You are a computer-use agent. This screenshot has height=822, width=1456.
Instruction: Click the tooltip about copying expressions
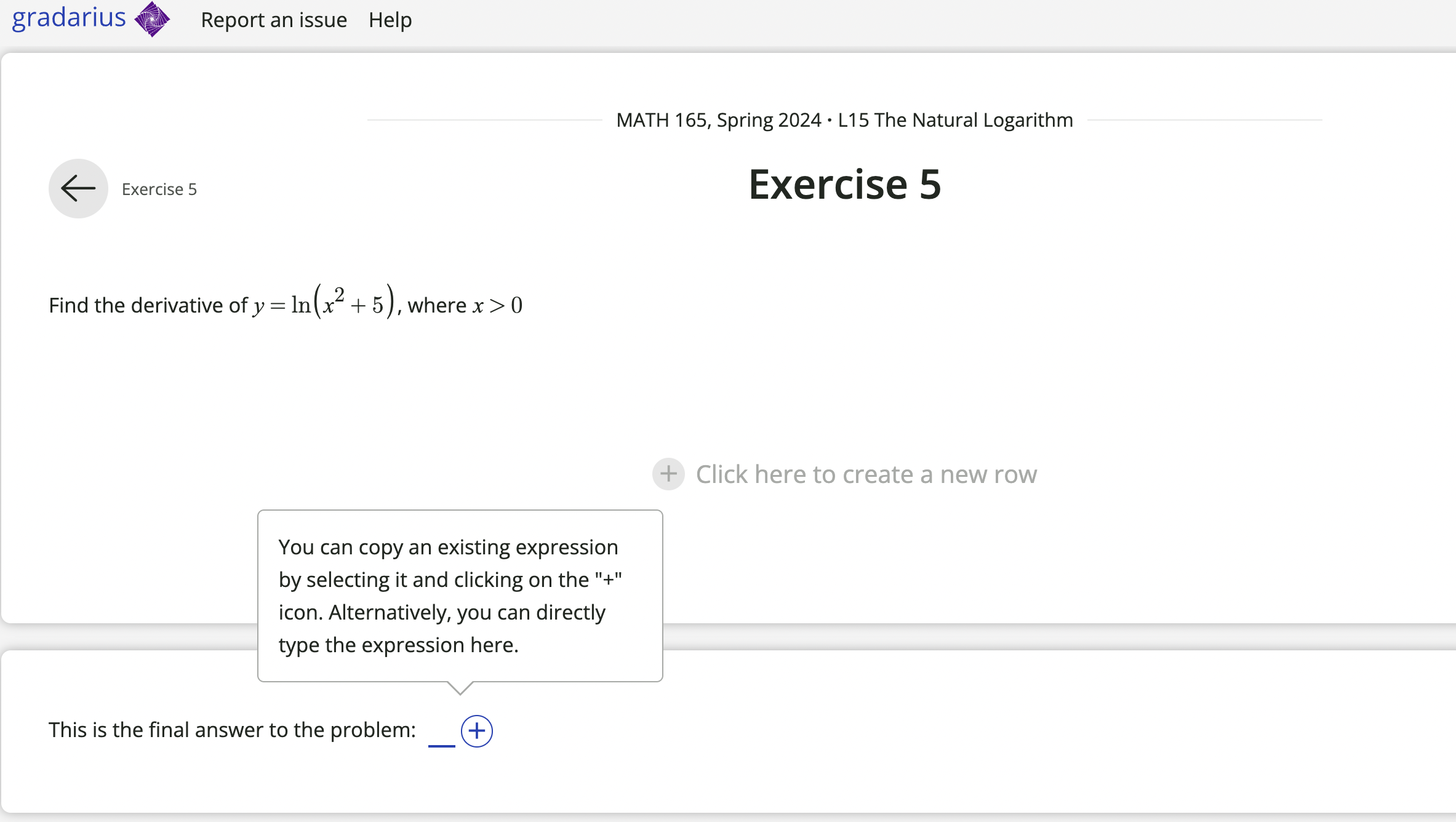[x=460, y=595]
